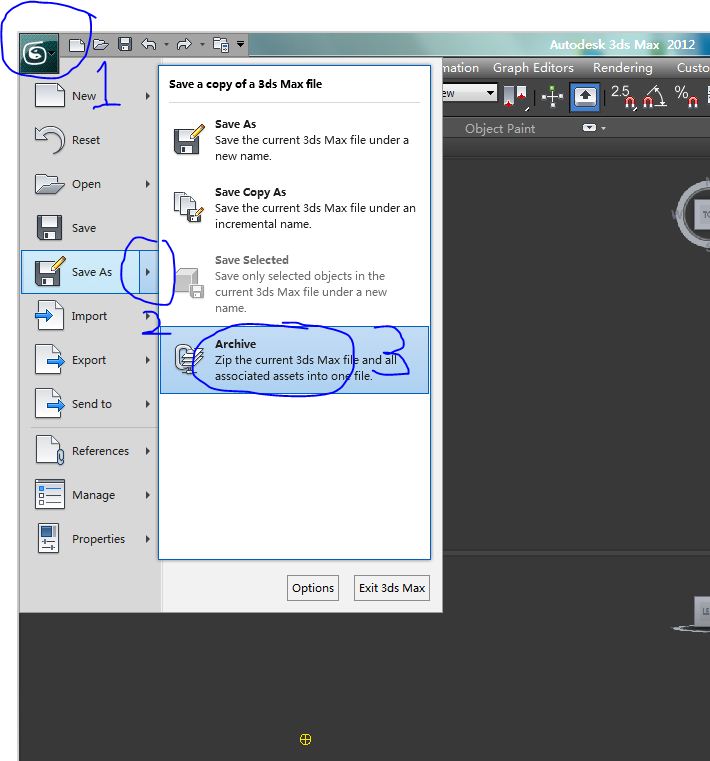
Task: Select Open in the application menu
Action: (x=89, y=184)
